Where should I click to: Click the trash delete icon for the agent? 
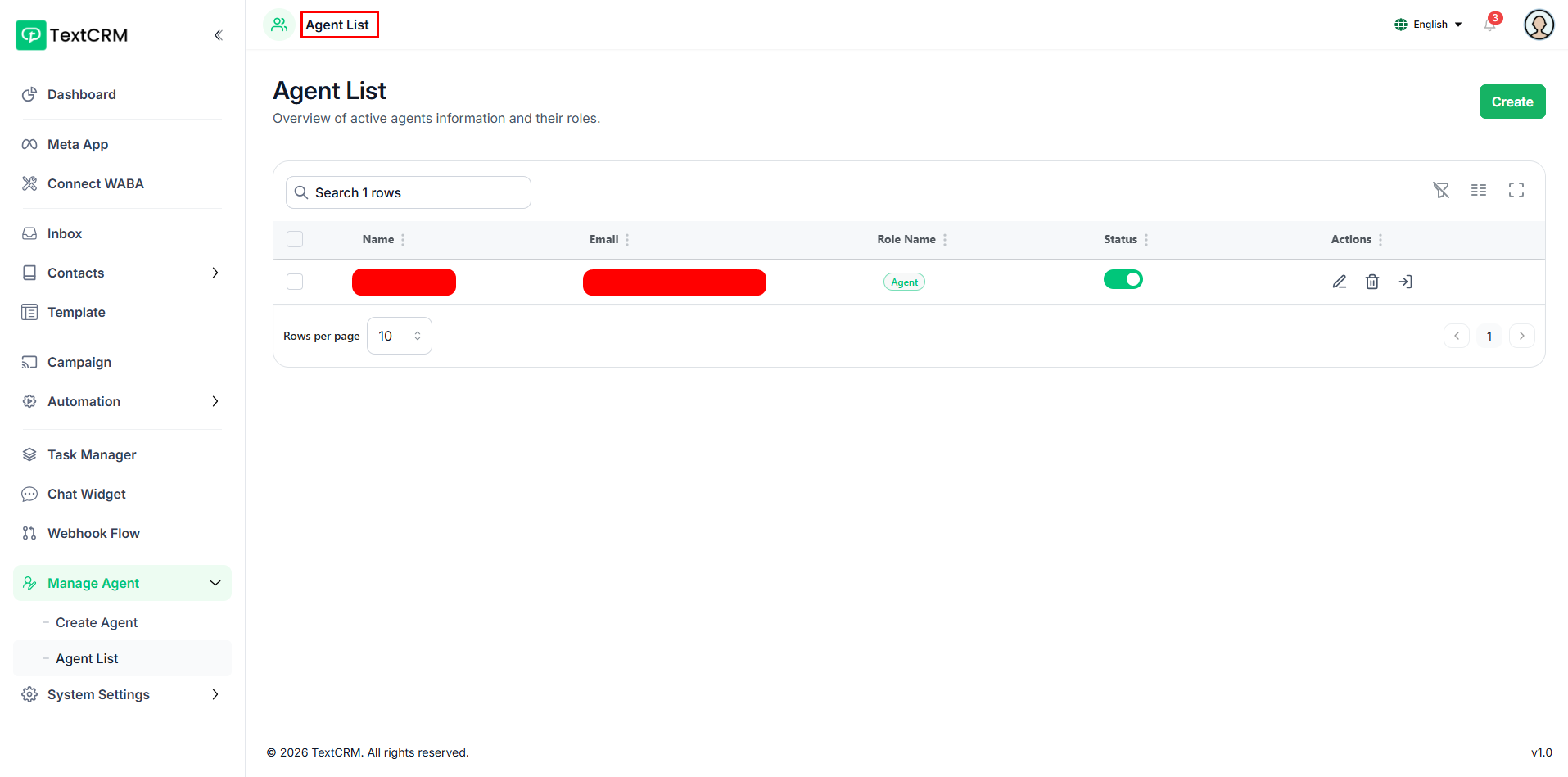coord(1372,282)
